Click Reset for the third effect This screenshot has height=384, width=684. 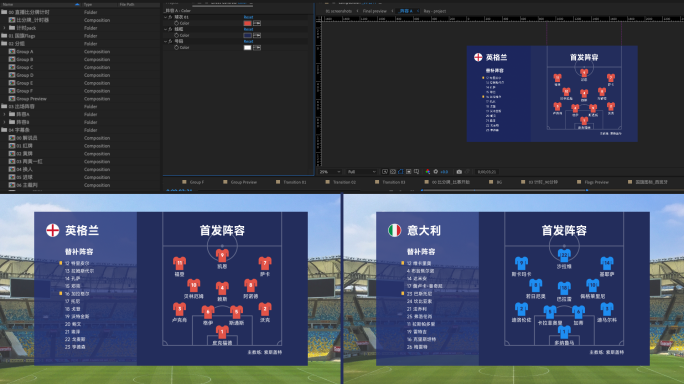coord(248,41)
